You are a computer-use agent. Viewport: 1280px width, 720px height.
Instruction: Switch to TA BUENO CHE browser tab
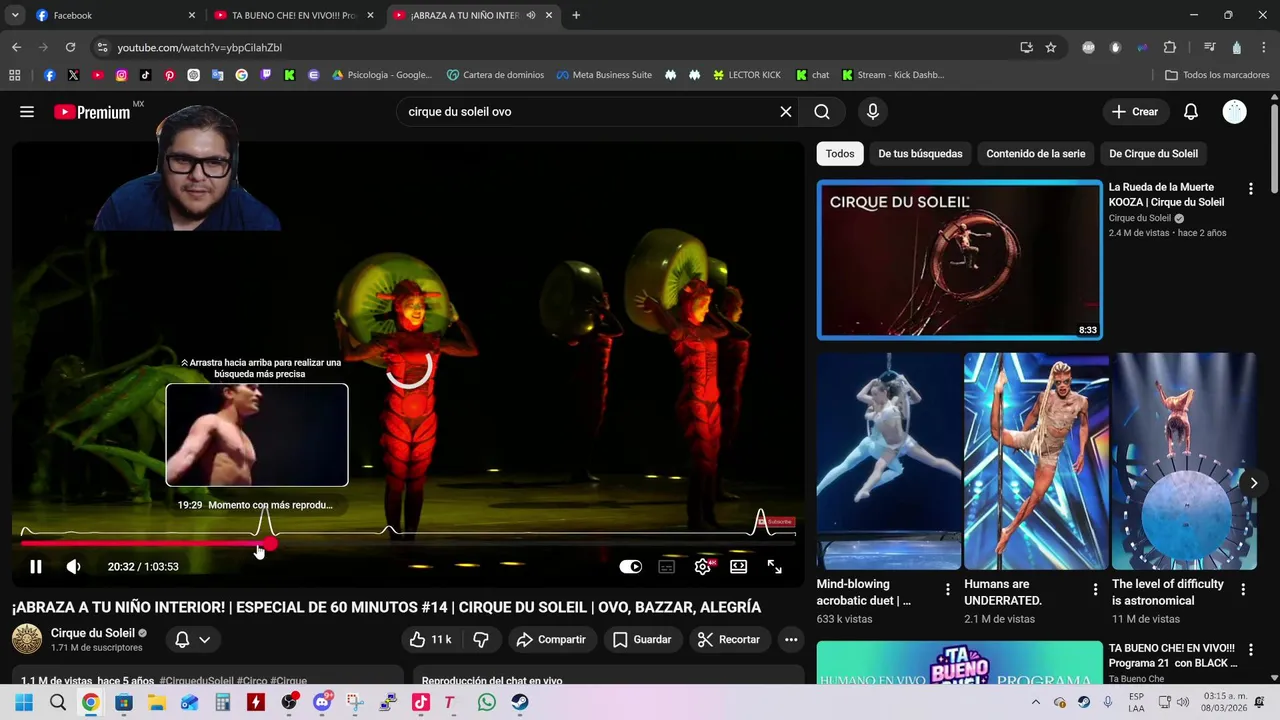click(x=294, y=15)
